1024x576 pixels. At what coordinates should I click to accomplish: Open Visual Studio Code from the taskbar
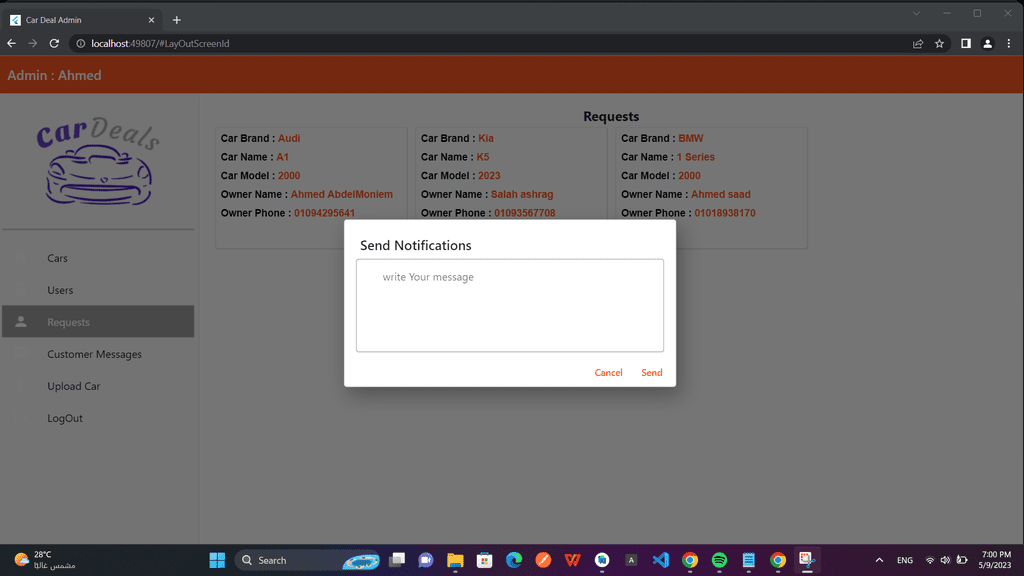(660, 560)
